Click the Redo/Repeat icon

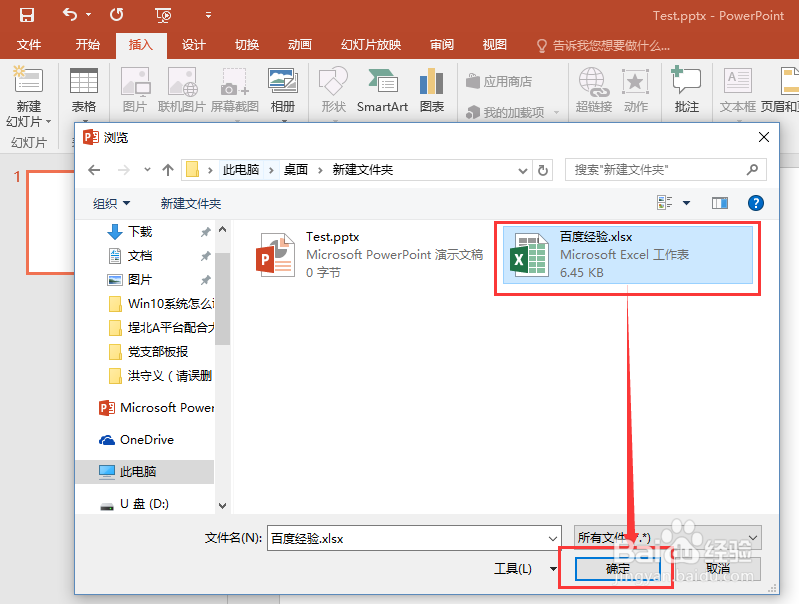pyautogui.click(x=117, y=15)
